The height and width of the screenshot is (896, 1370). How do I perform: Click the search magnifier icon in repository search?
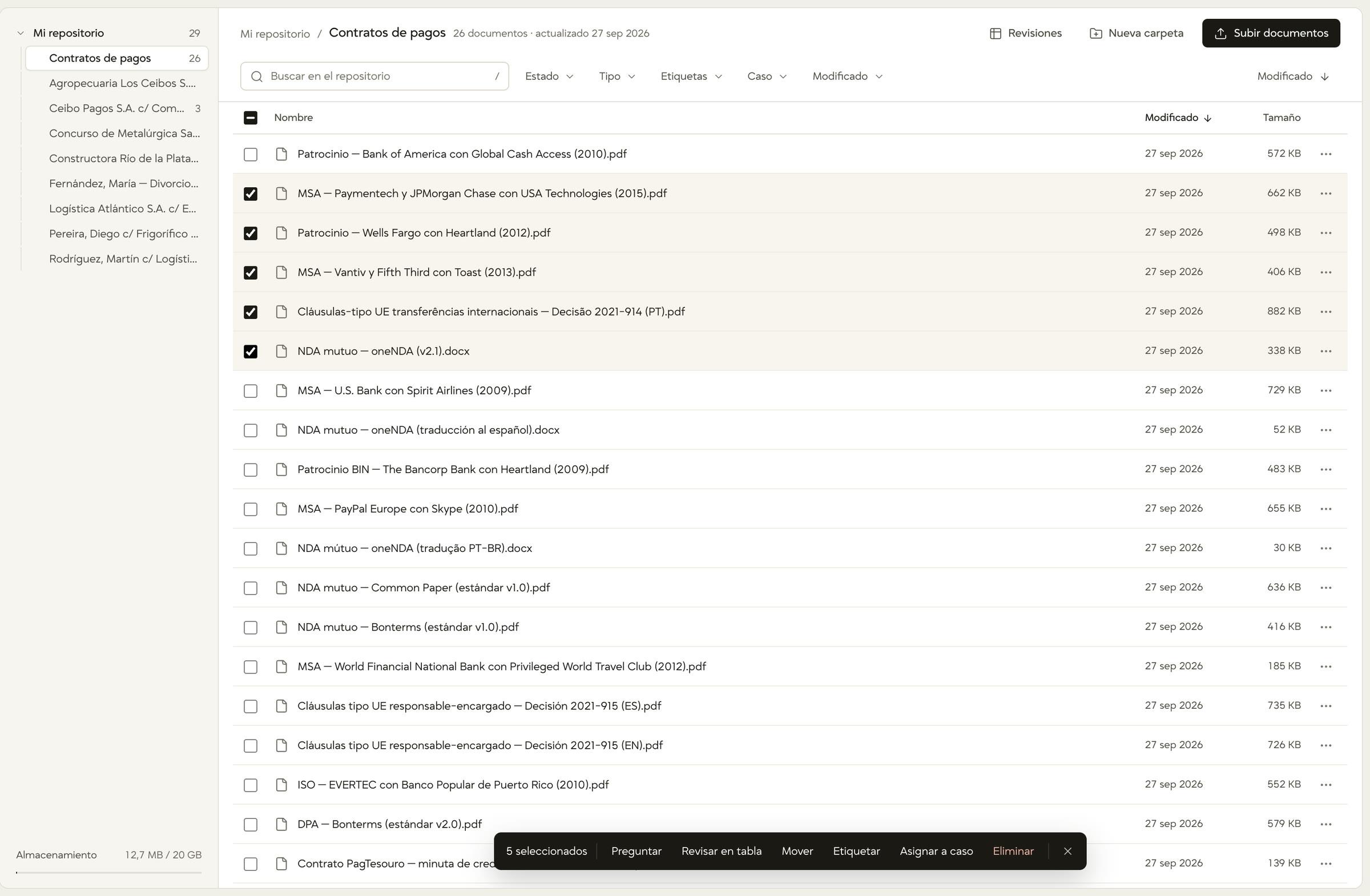[257, 76]
